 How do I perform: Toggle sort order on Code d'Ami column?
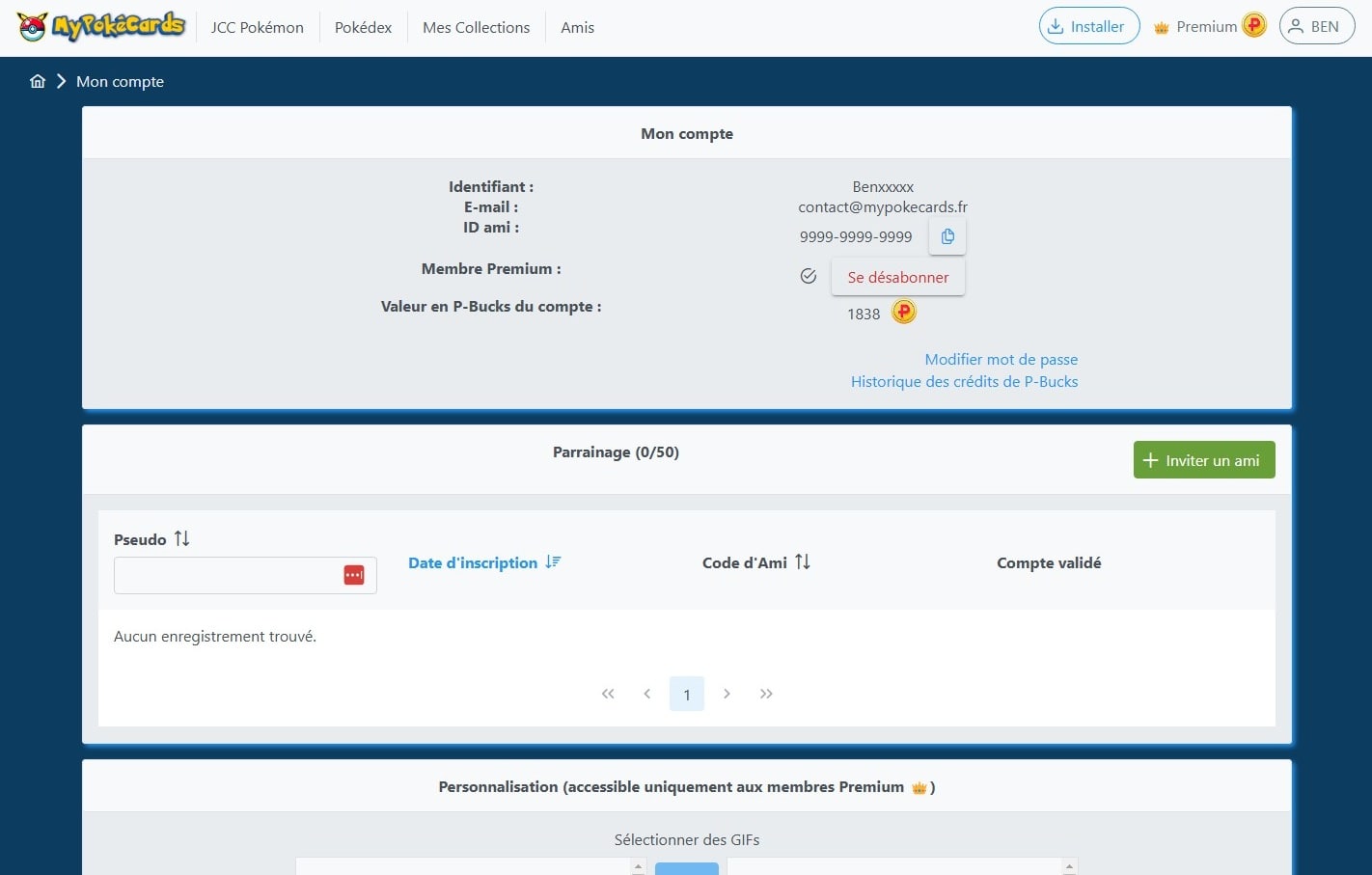pyautogui.click(x=803, y=561)
